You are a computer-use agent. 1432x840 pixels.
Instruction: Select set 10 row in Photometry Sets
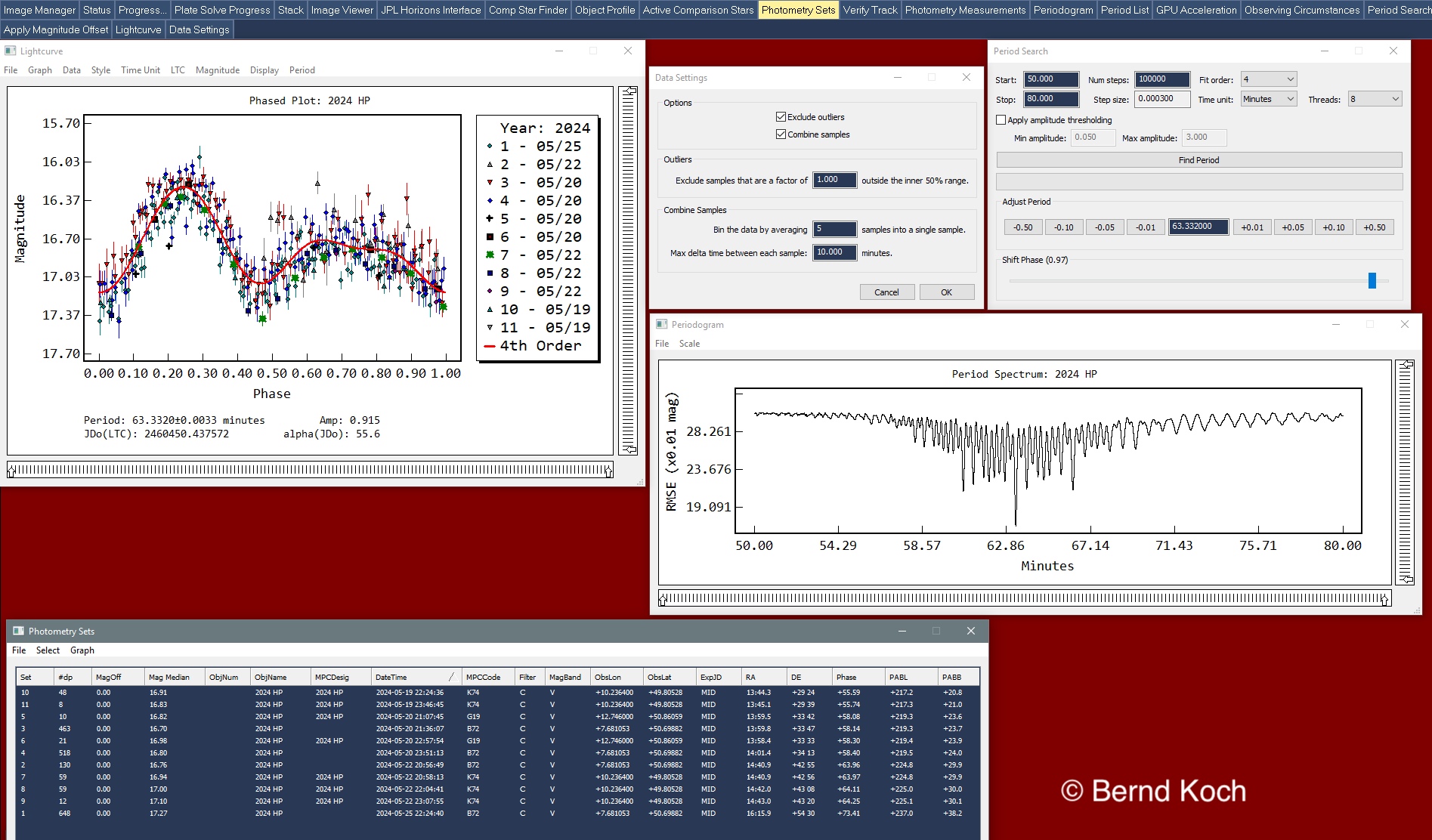click(497, 692)
